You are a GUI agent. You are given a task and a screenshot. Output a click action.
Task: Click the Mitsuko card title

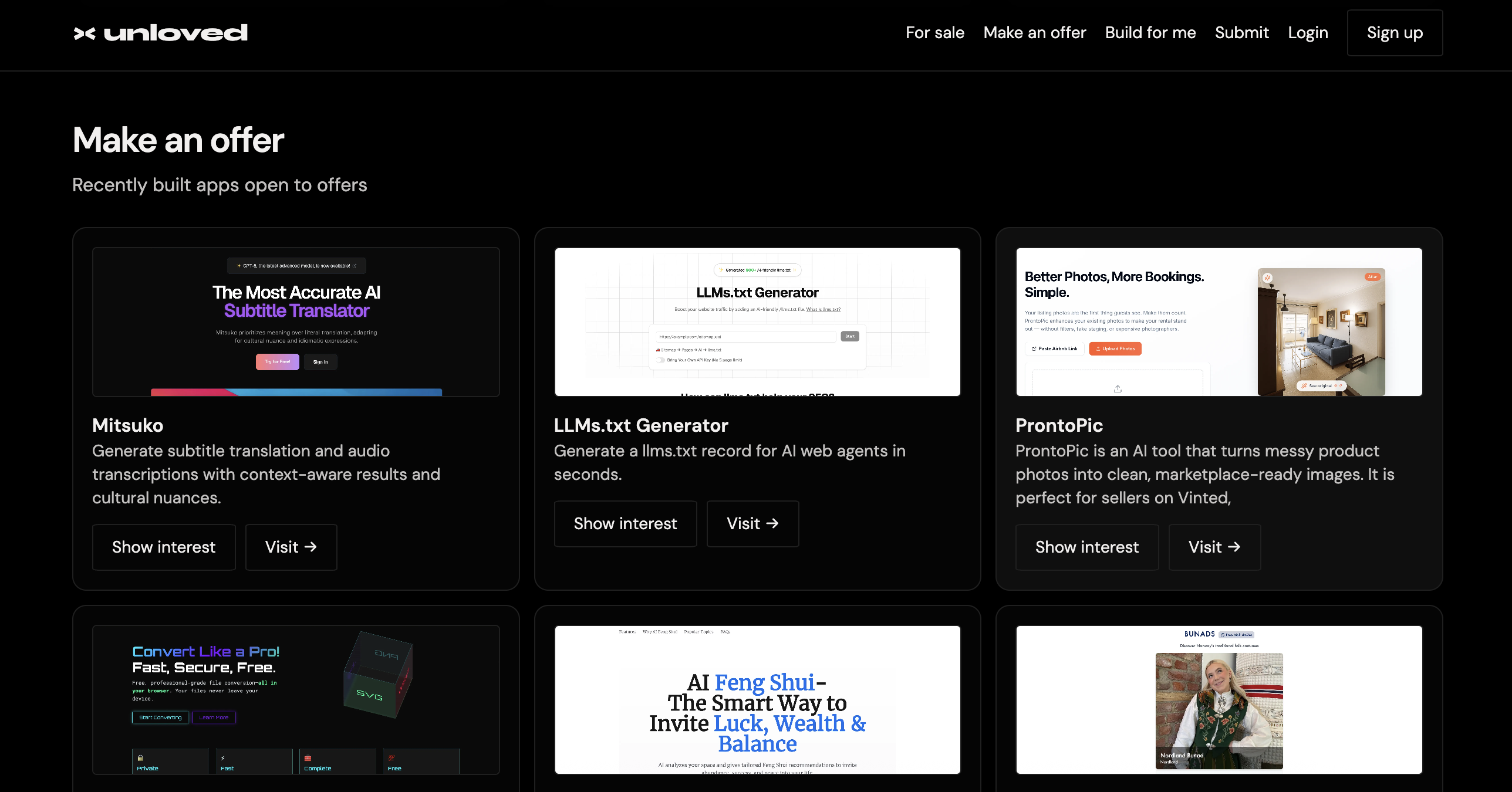[127, 425]
